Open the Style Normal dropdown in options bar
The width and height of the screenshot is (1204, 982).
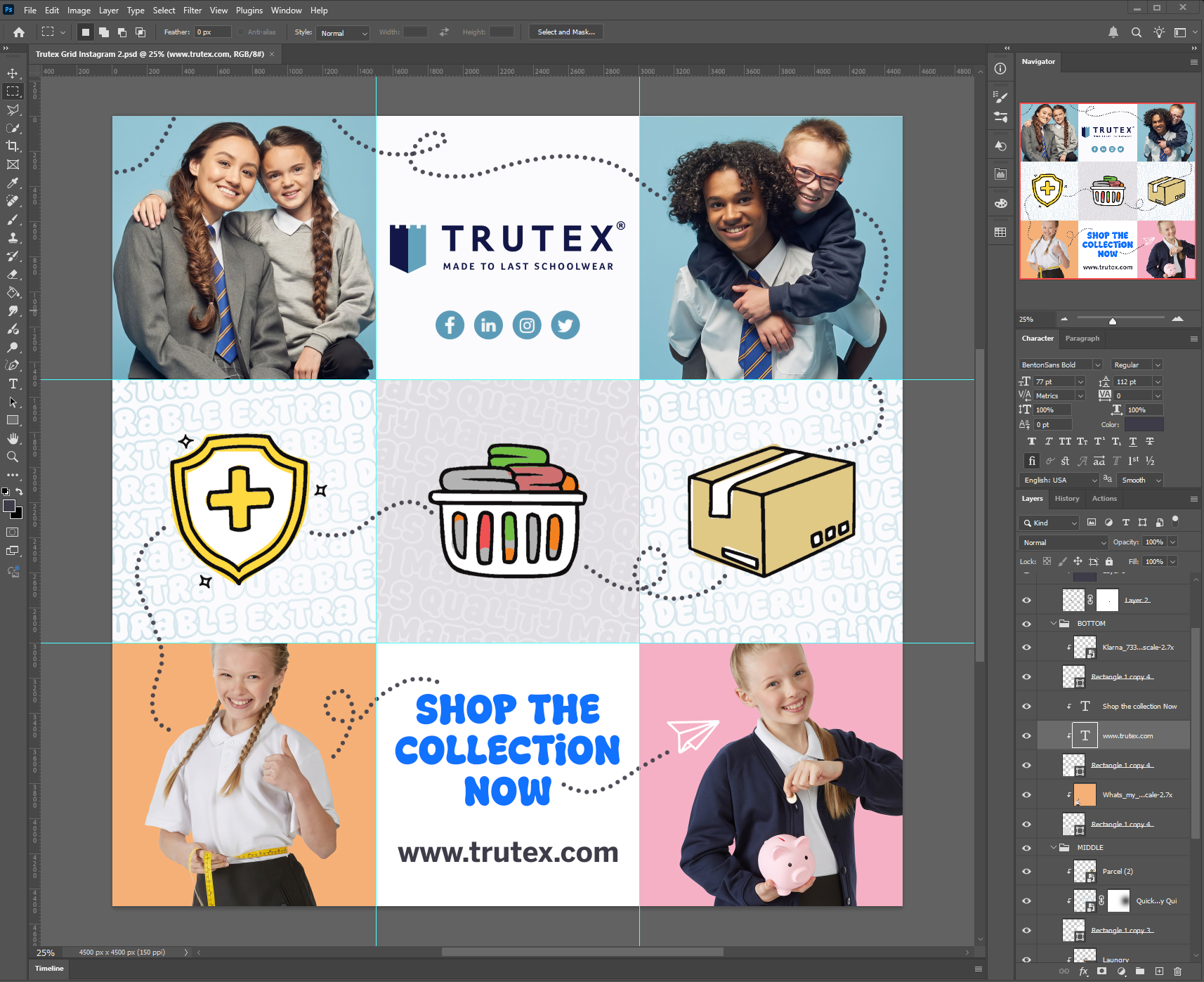(x=343, y=33)
